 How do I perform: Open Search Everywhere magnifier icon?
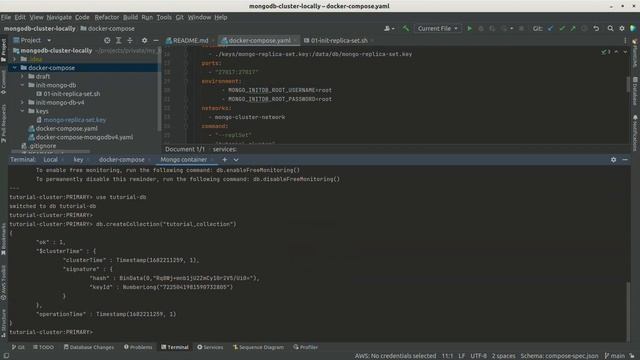point(610,29)
